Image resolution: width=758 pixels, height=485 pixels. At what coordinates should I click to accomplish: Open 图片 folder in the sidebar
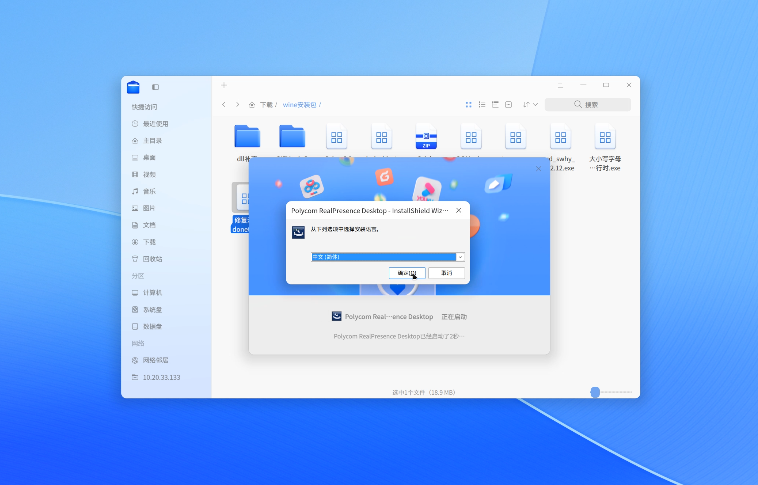pyautogui.click(x=144, y=208)
